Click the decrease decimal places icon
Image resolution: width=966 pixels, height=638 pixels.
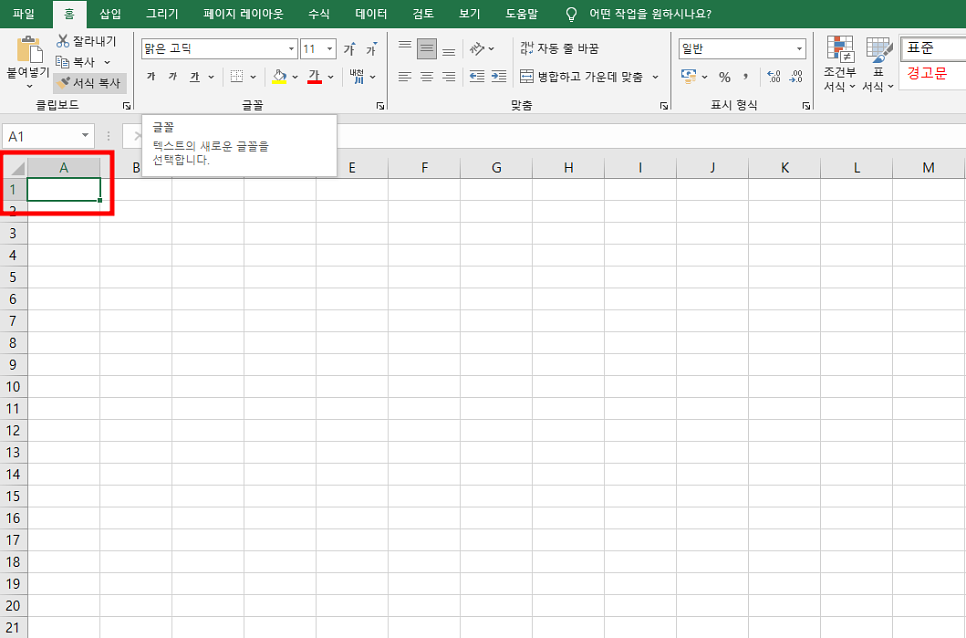pyautogui.click(x=796, y=76)
